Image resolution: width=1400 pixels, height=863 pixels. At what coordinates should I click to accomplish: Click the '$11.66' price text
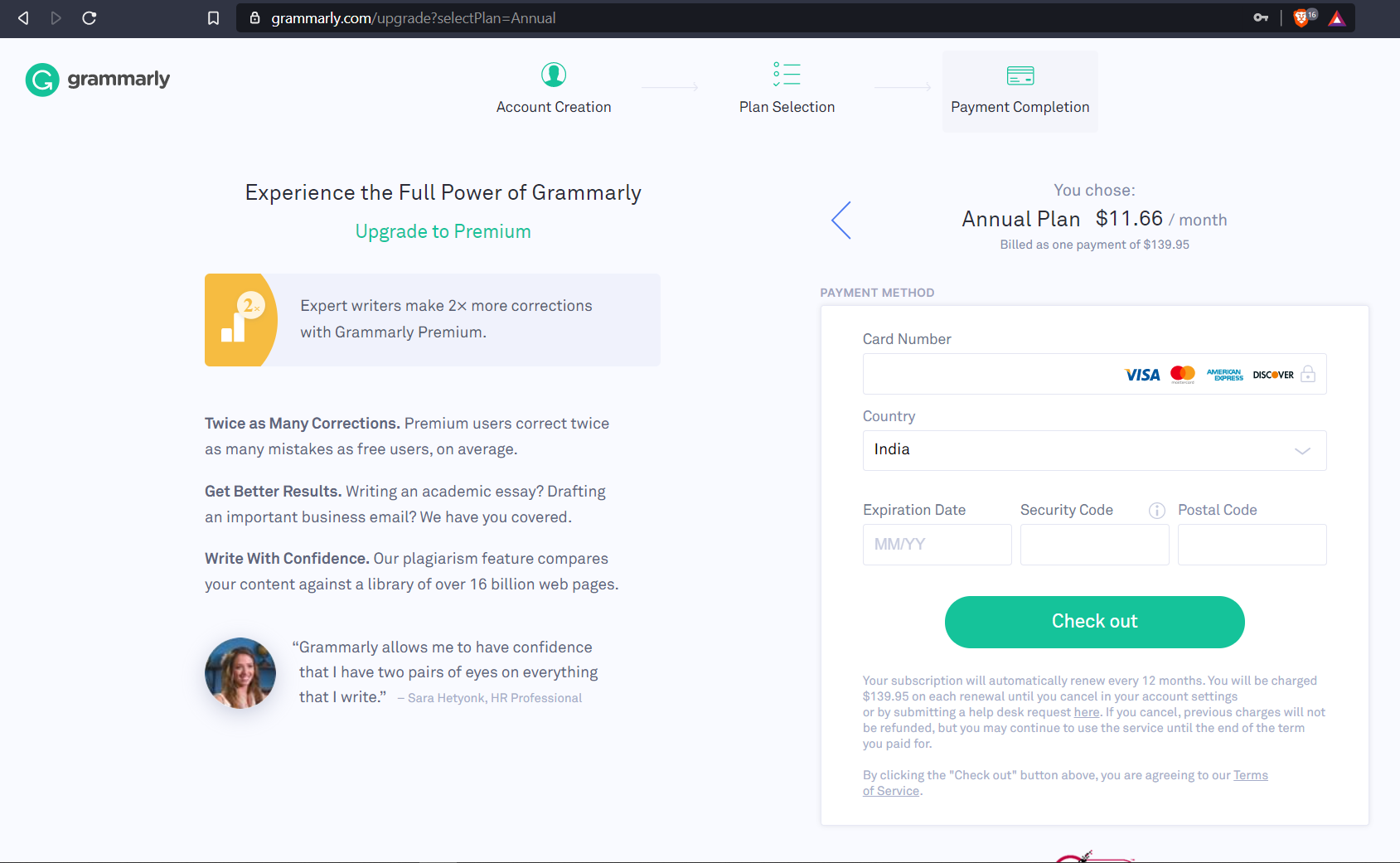tap(1129, 218)
